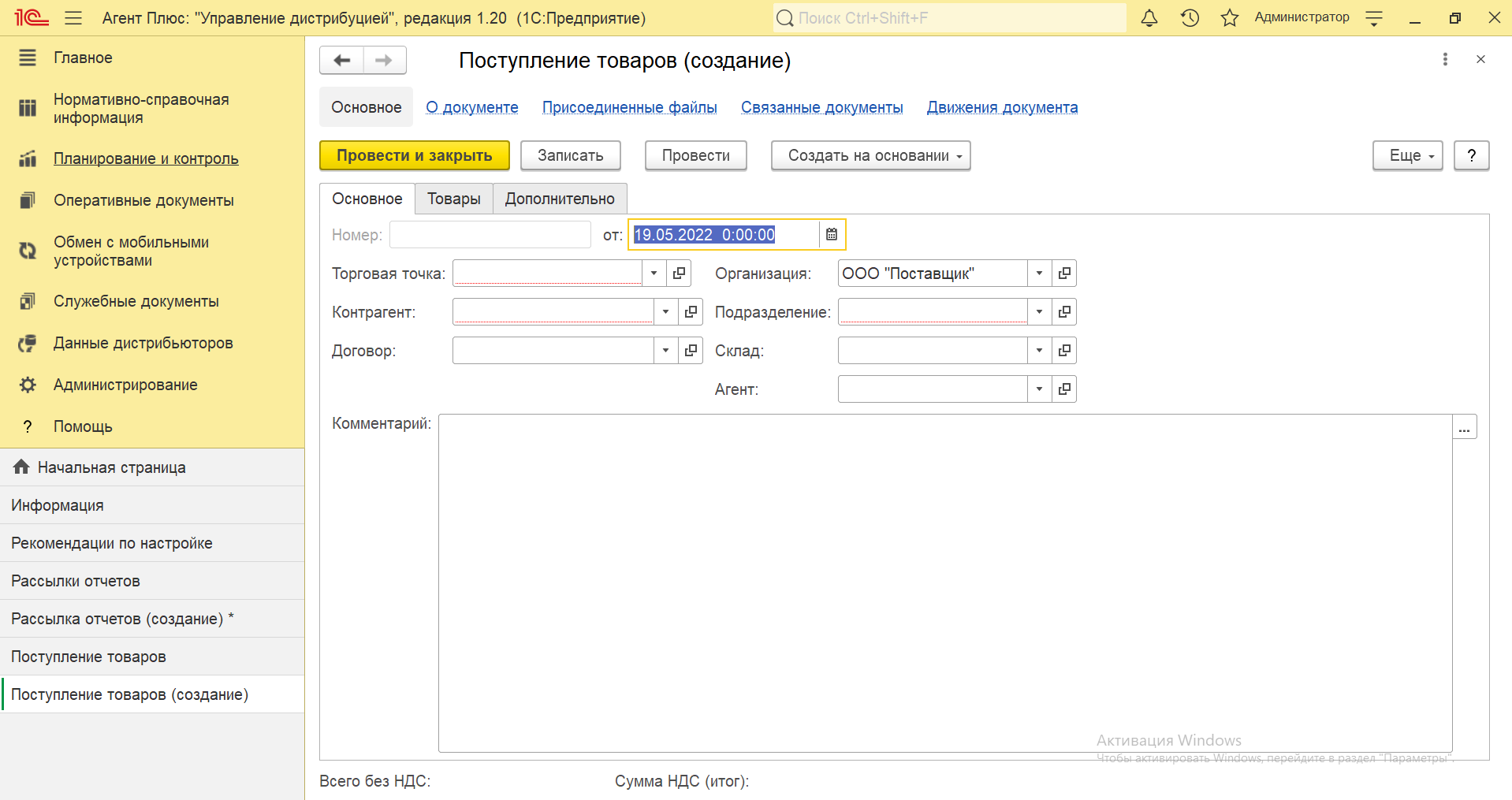Open Создать на основании dropdown
The width and height of the screenshot is (1512, 800).
(870, 155)
